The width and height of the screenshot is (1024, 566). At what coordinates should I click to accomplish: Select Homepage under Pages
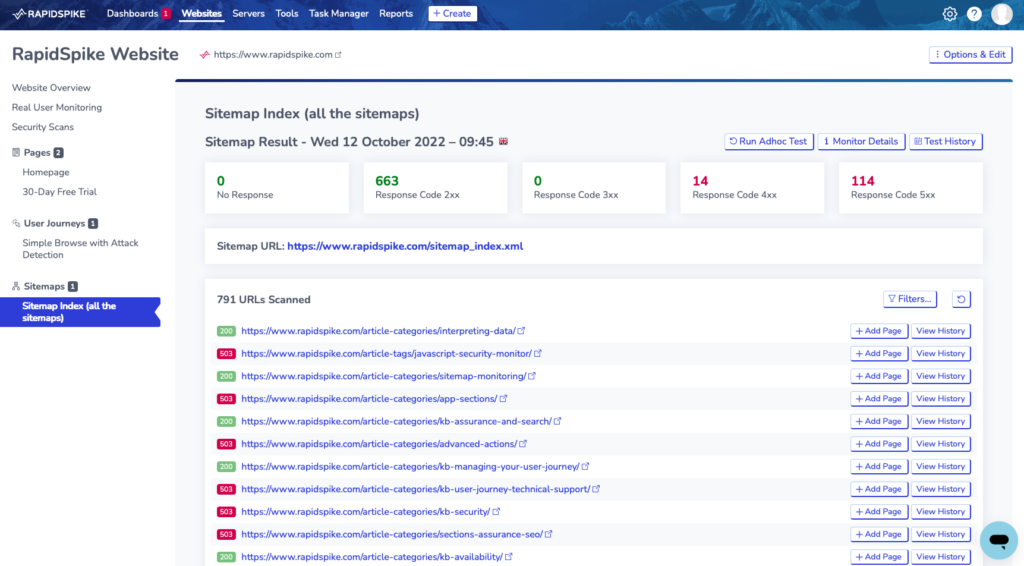(x=46, y=172)
